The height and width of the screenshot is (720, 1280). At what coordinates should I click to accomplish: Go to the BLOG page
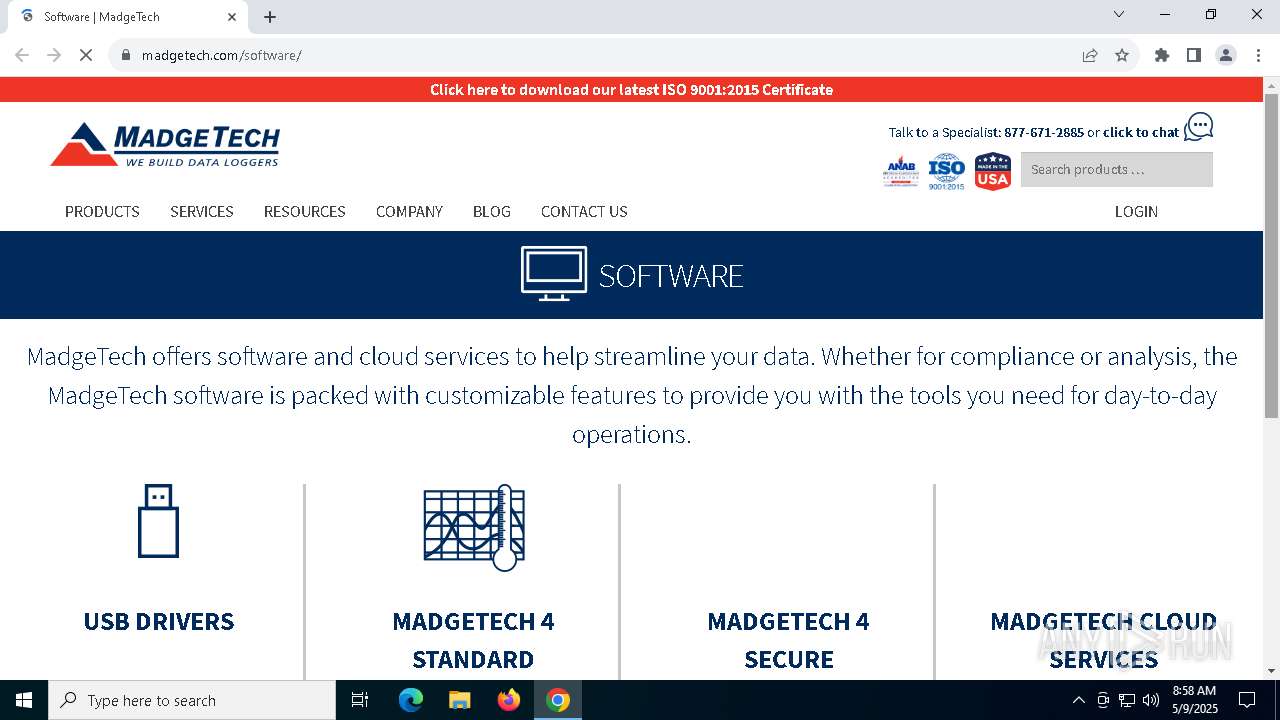click(x=492, y=212)
